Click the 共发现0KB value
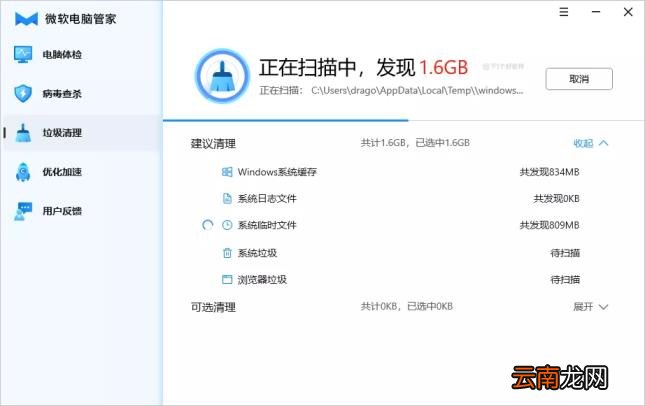 coord(557,199)
